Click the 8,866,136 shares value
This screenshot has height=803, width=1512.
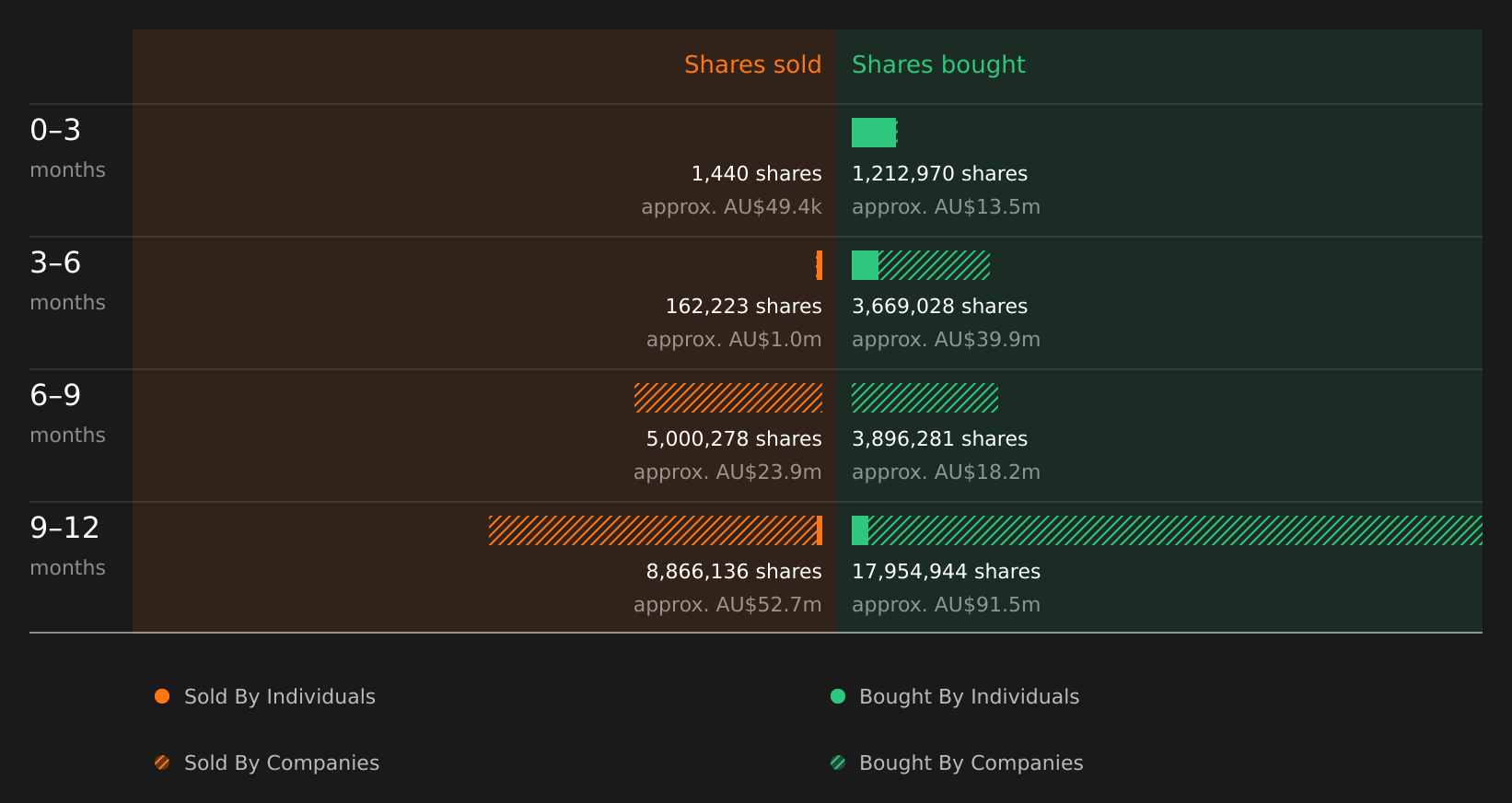734,571
